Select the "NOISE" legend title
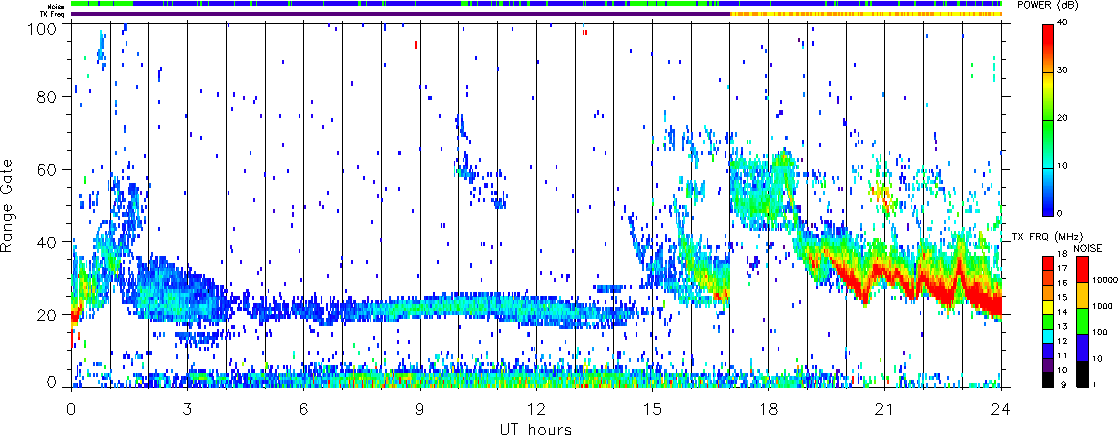Viewport: 1118px width, 435px height. pos(1087,247)
